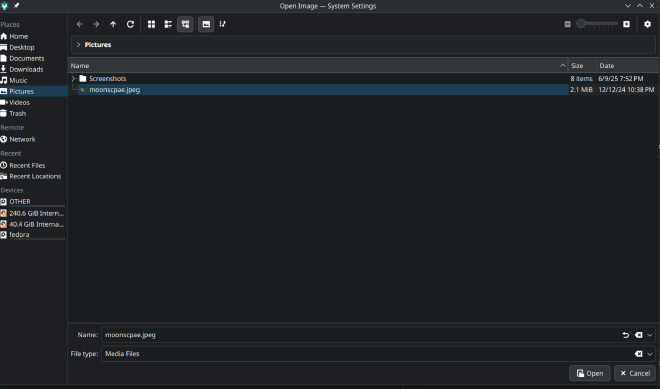Open Trash in Places
The image size is (660, 389).
point(34,113)
